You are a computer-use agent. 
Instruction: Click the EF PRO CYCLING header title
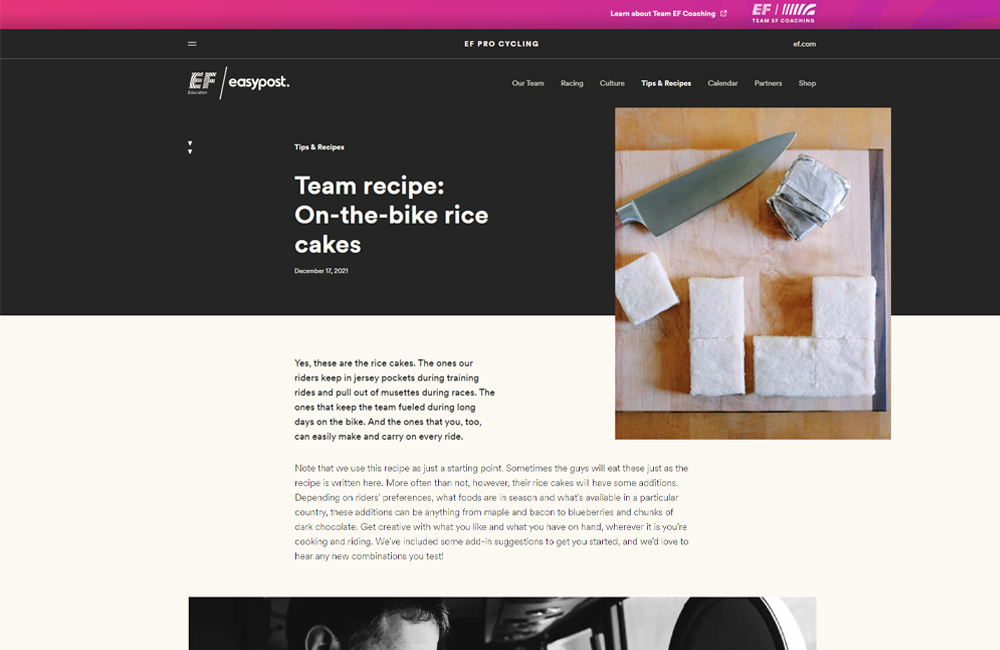point(501,44)
